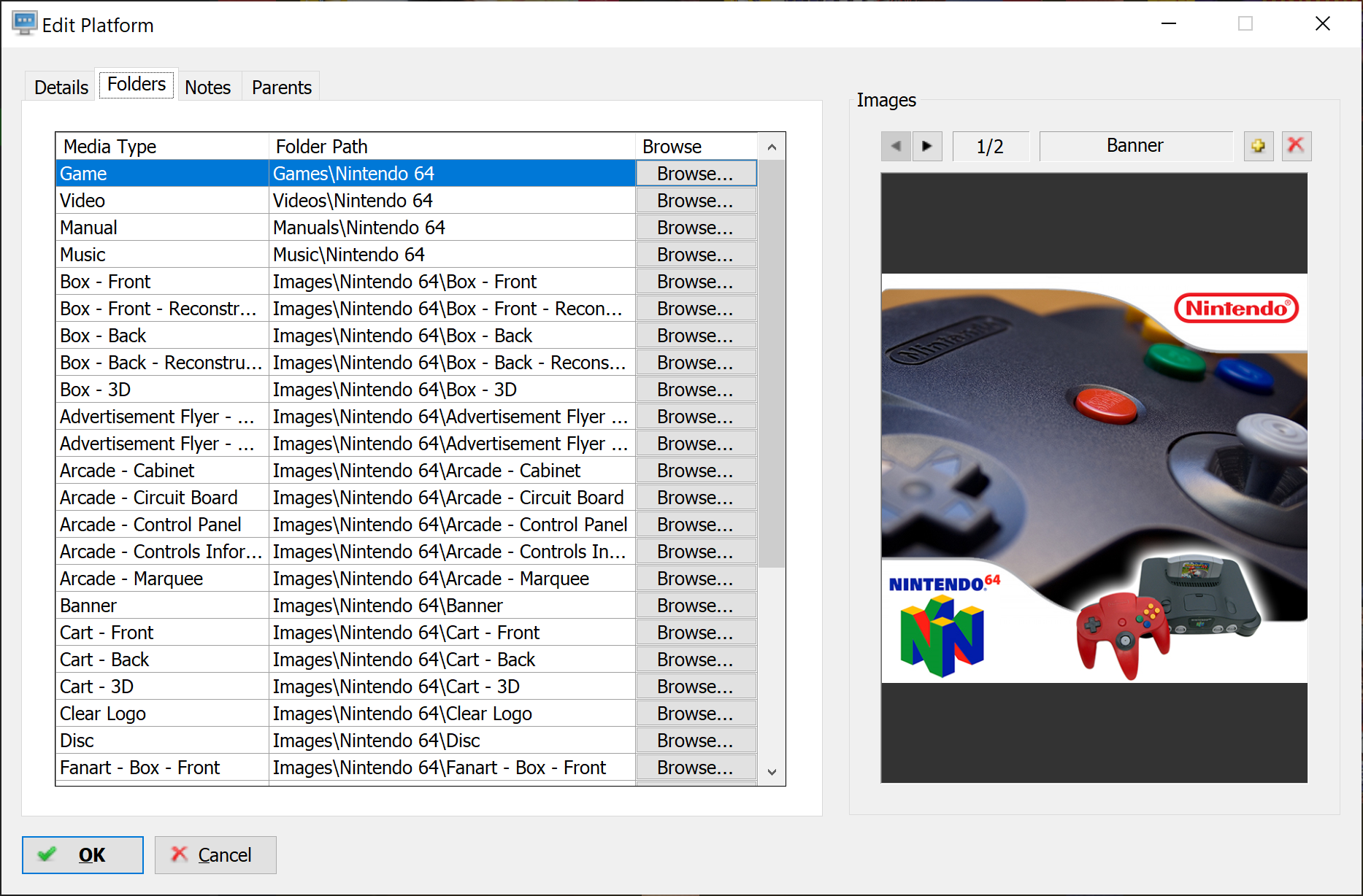The image size is (1363, 896).
Task: Browse for the Arcade - Cabinet folder
Action: (696, 471)
